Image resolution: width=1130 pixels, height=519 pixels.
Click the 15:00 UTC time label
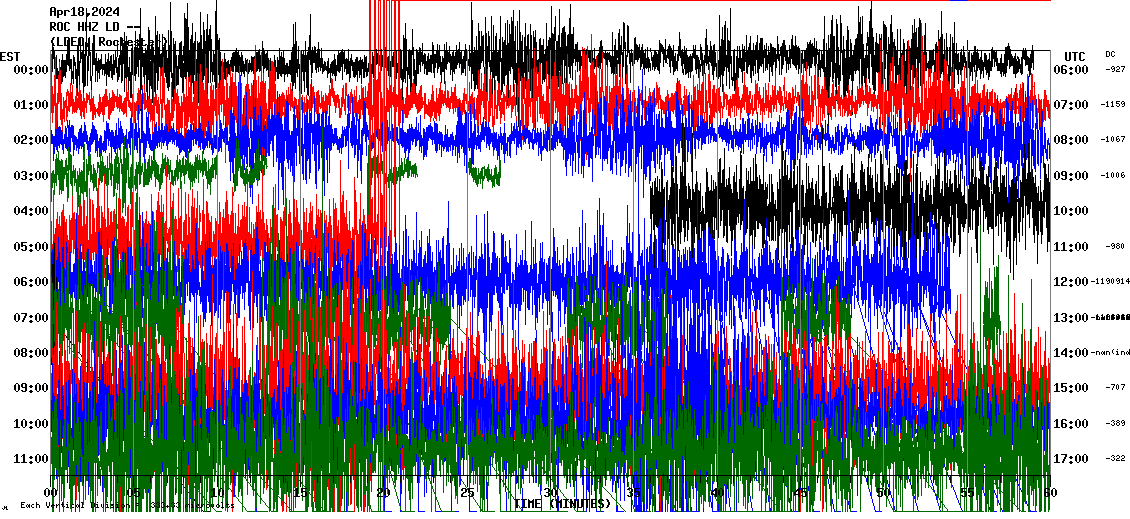(x=1071, y=388)
